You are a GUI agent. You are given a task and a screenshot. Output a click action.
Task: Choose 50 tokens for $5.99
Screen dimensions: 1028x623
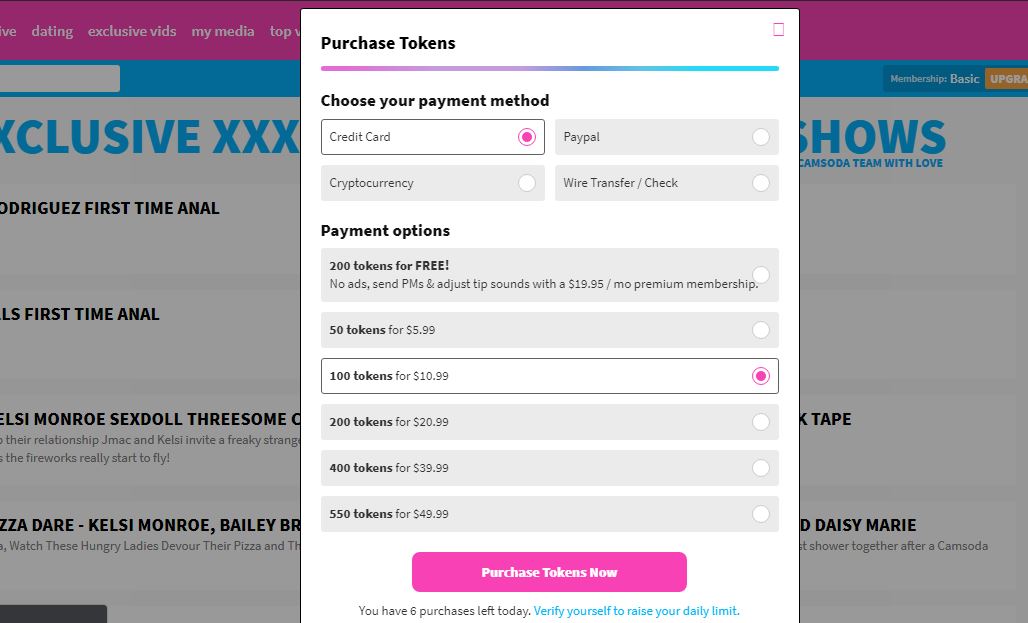(549, 330)
